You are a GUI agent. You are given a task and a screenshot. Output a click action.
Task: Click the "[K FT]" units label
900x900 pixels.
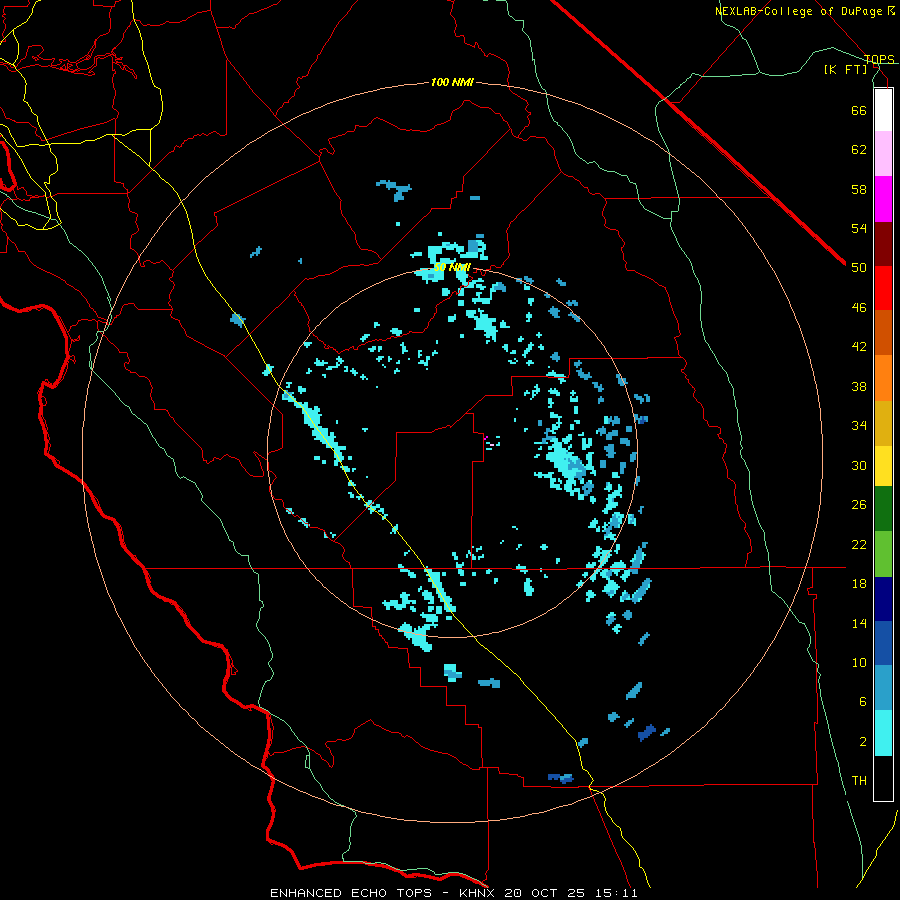(846, 69)
